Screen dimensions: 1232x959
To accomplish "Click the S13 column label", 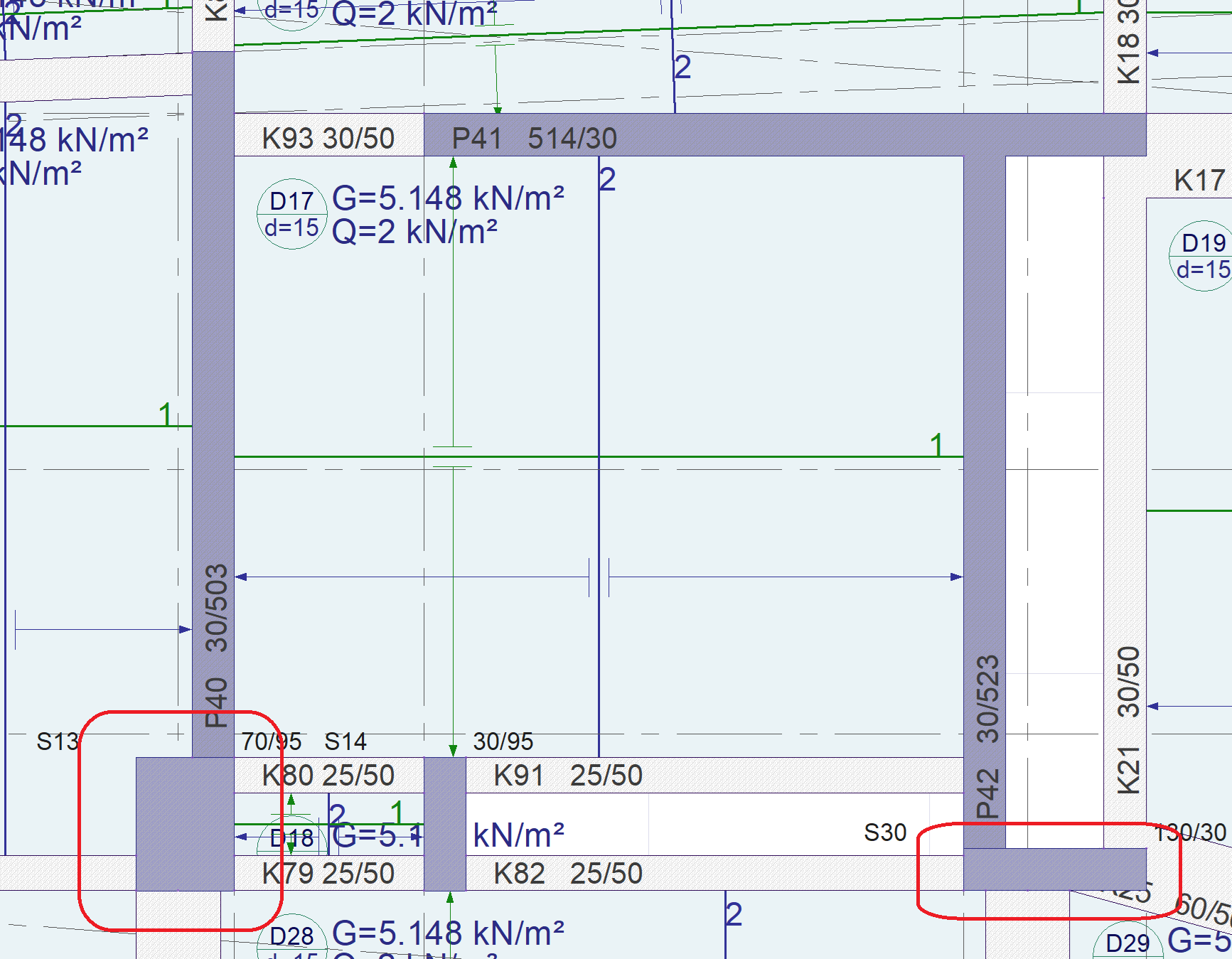I will pos(58,742).
